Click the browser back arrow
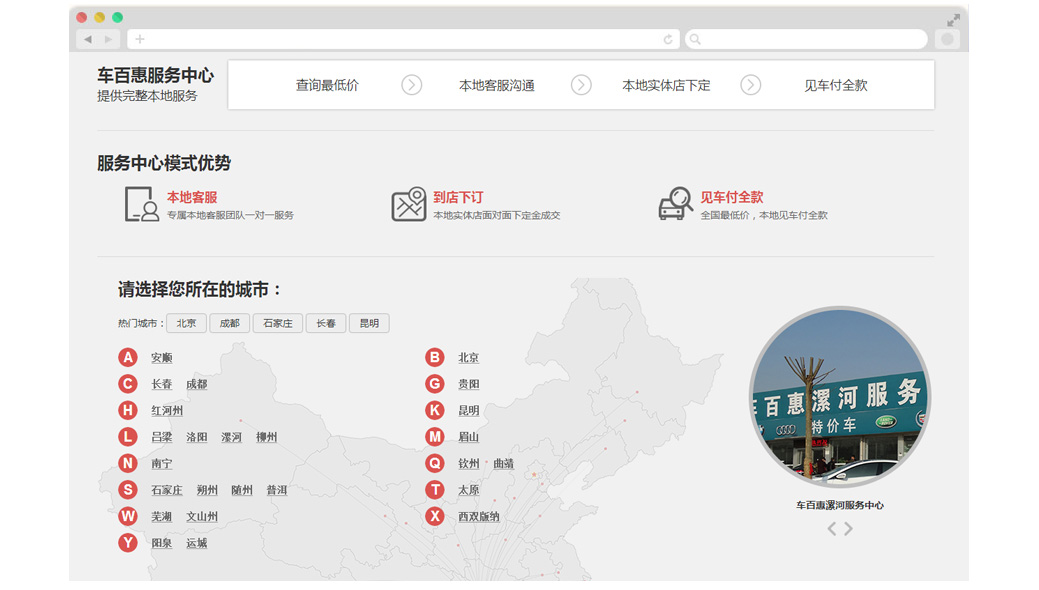Screen dimensions: 1039x590 87,39
